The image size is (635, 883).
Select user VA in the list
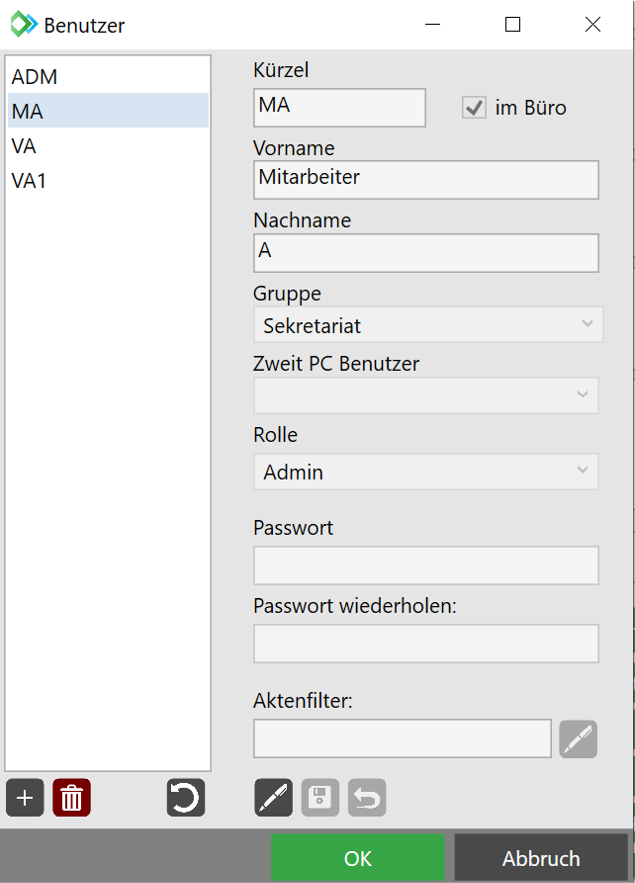pyautogui.click(x=24, y=146)
